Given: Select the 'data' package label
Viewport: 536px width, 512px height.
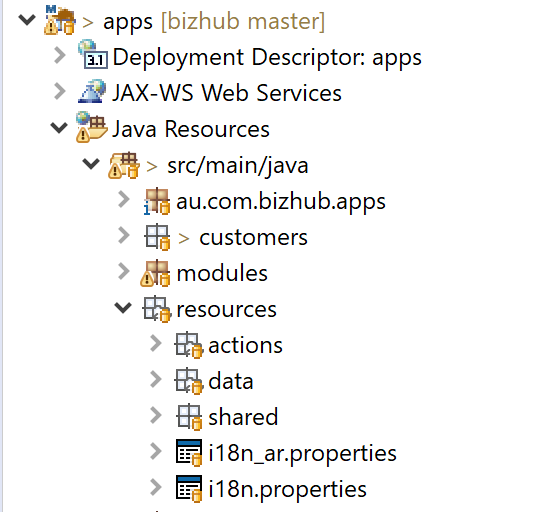Looking at the screenshot, I should pos(231,381).
